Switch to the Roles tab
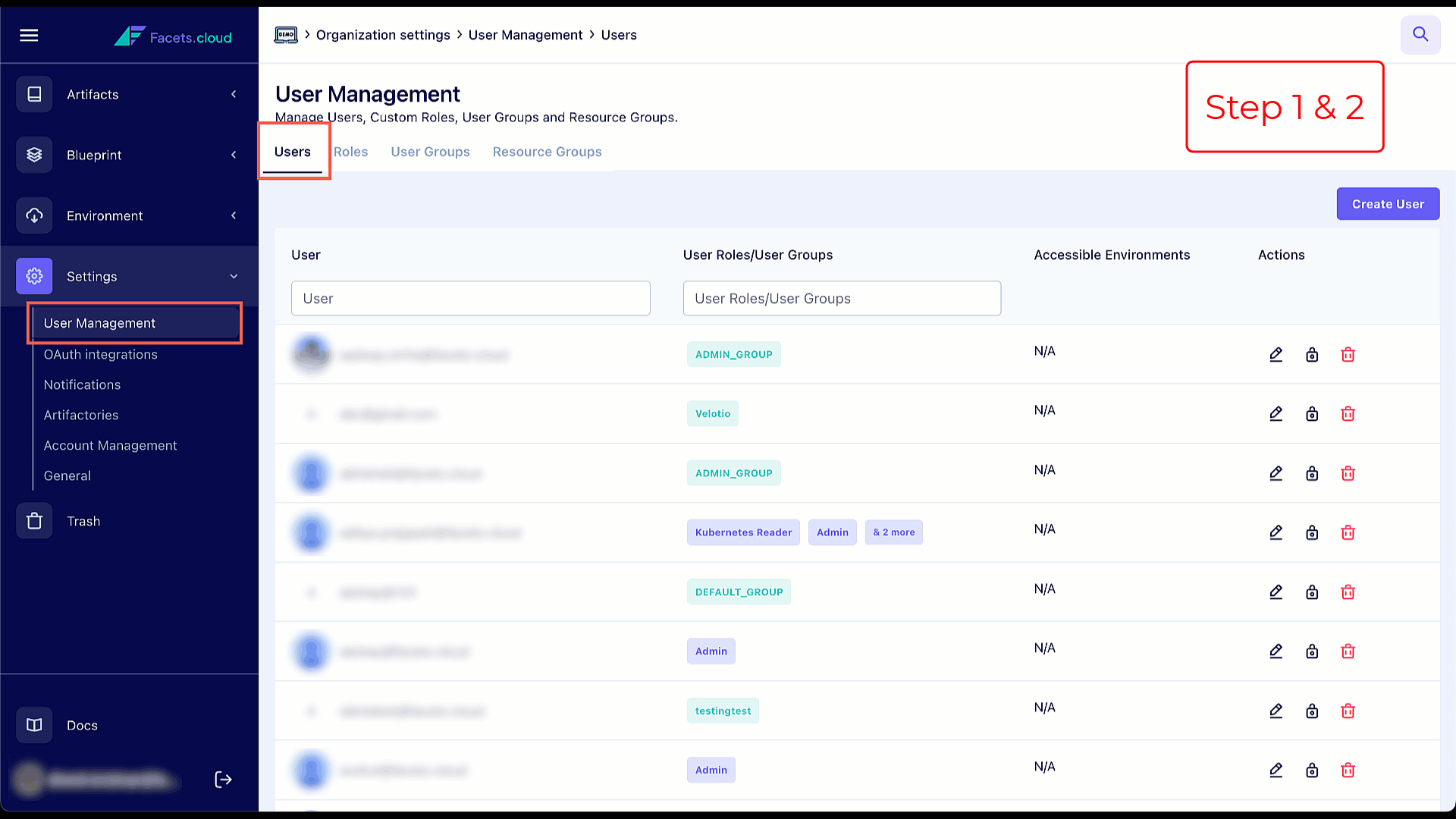This screenshot has height=819, width=1456. (350, 152)
